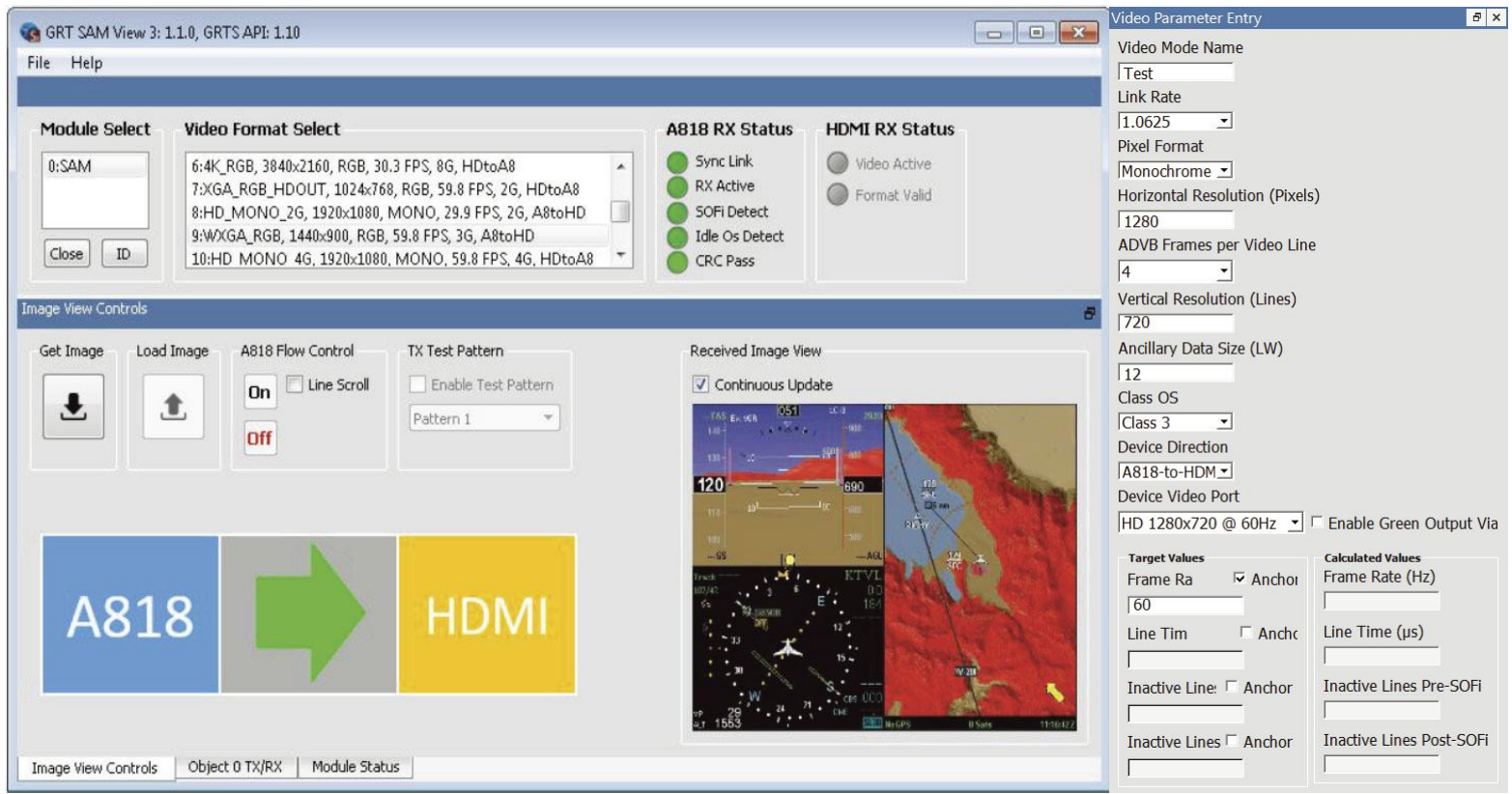Close the Video Parameter Entry panel
Image resolution: width=1512 pixels, height=794 pixels.
tap(1497, 17)
